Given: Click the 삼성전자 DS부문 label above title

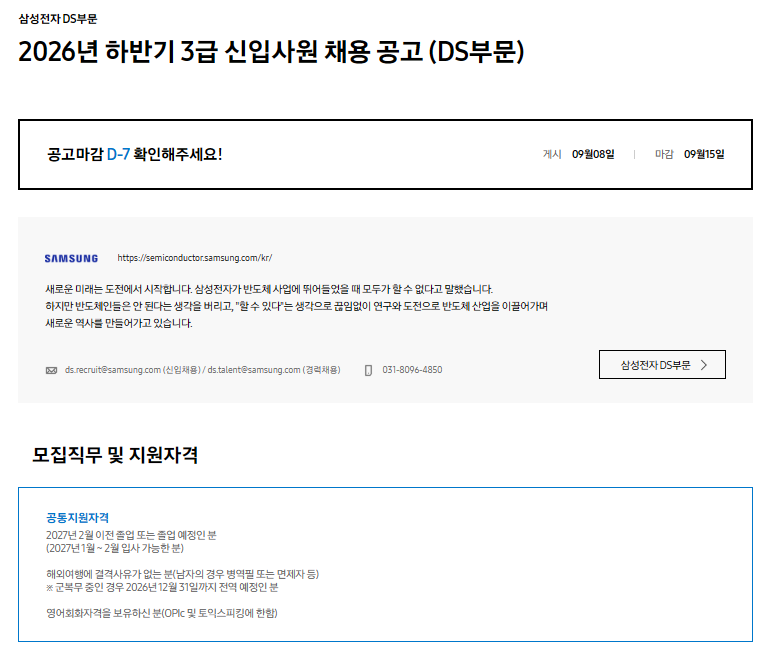Looking at the screenshot, I should pyautogui.click(x=58, y=19).
